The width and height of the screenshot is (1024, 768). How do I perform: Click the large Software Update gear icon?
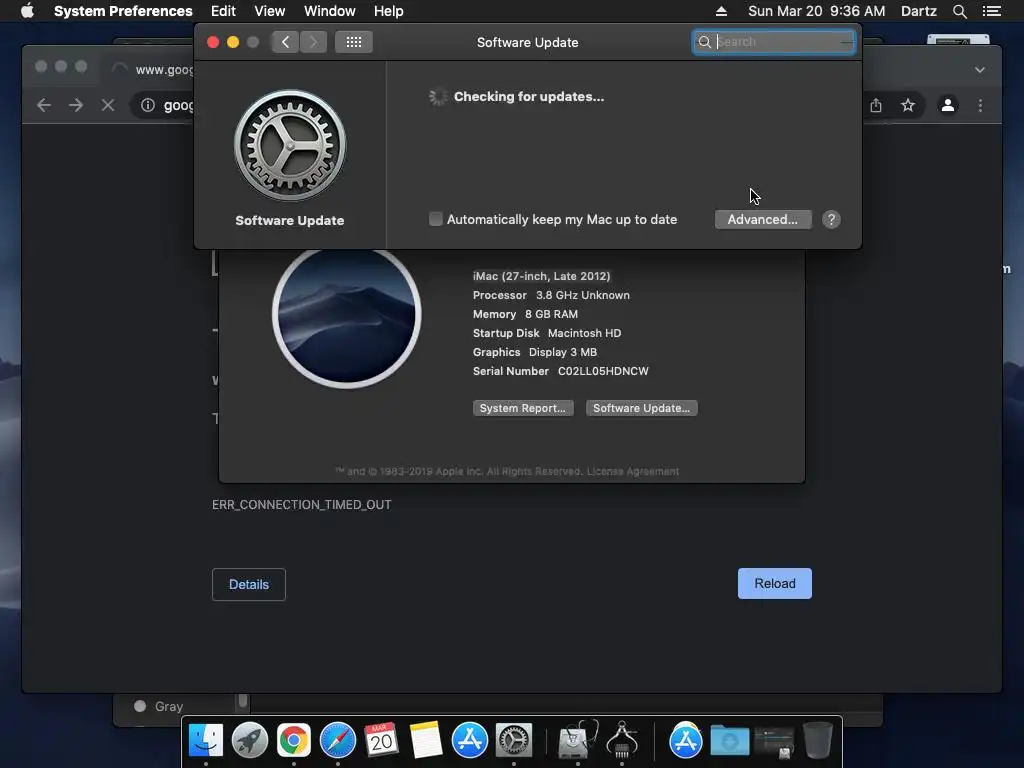290,146
